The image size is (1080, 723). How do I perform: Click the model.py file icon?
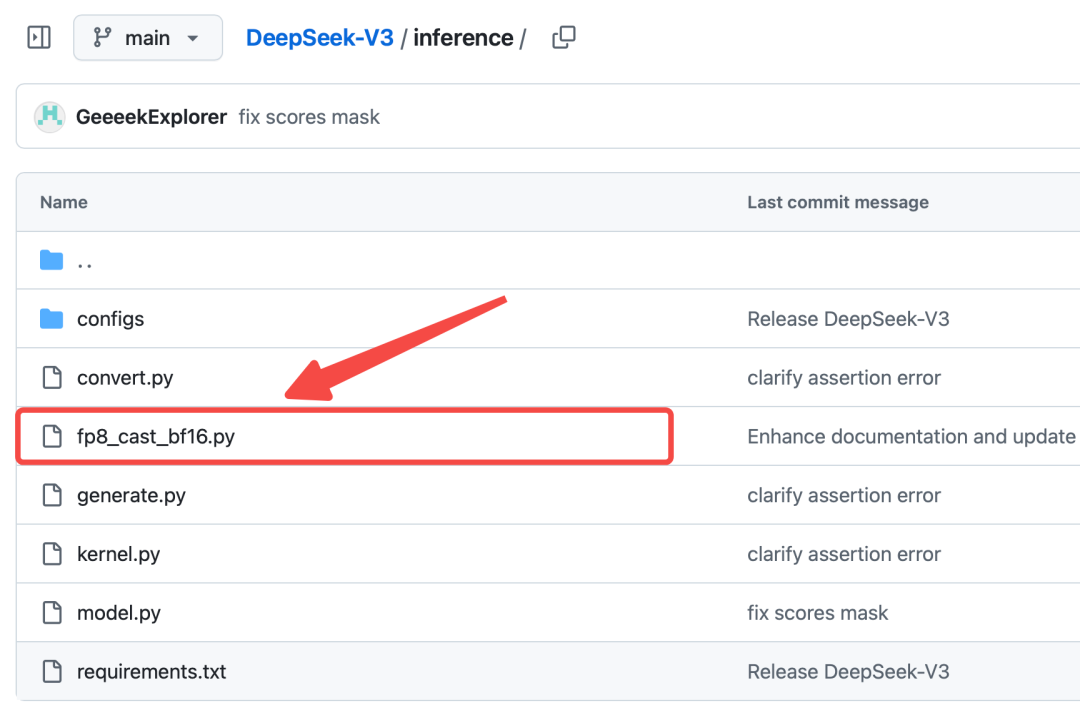pyautogui.click(x=51, y=613)
